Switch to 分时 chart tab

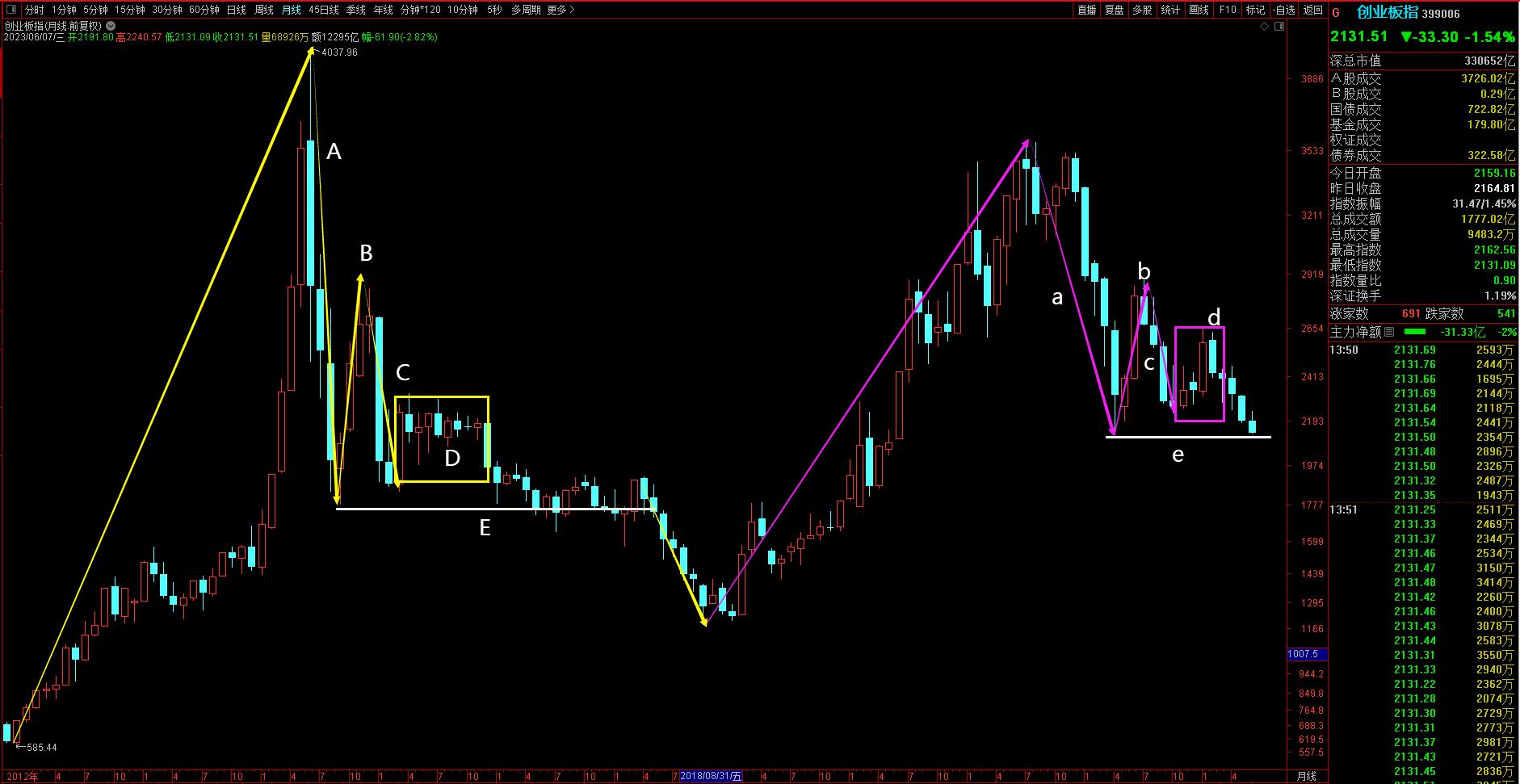[x=35, y=10]
